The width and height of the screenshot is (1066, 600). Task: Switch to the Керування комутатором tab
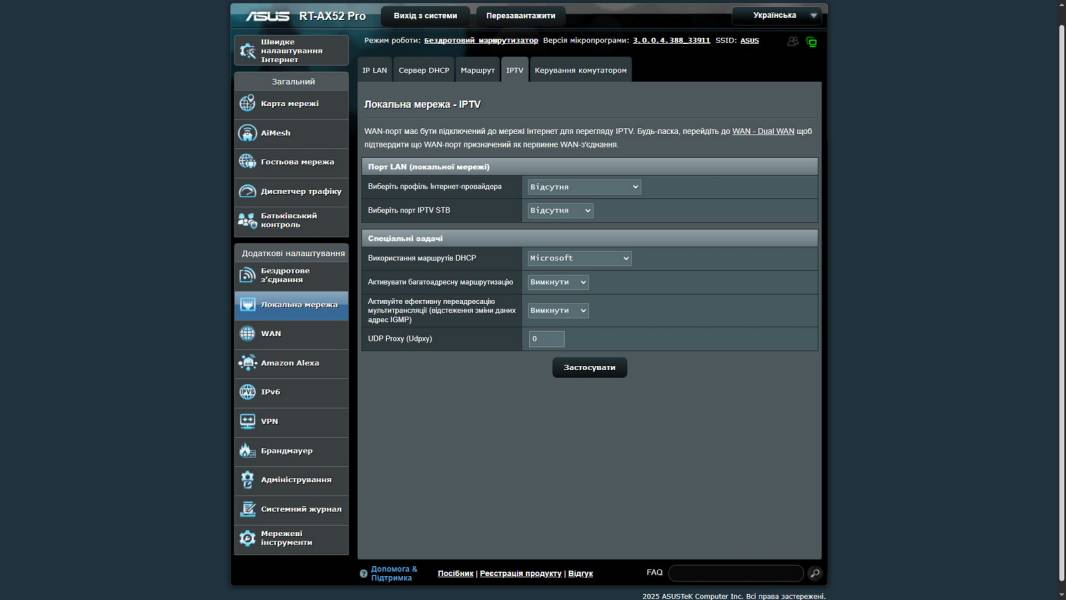580,70
